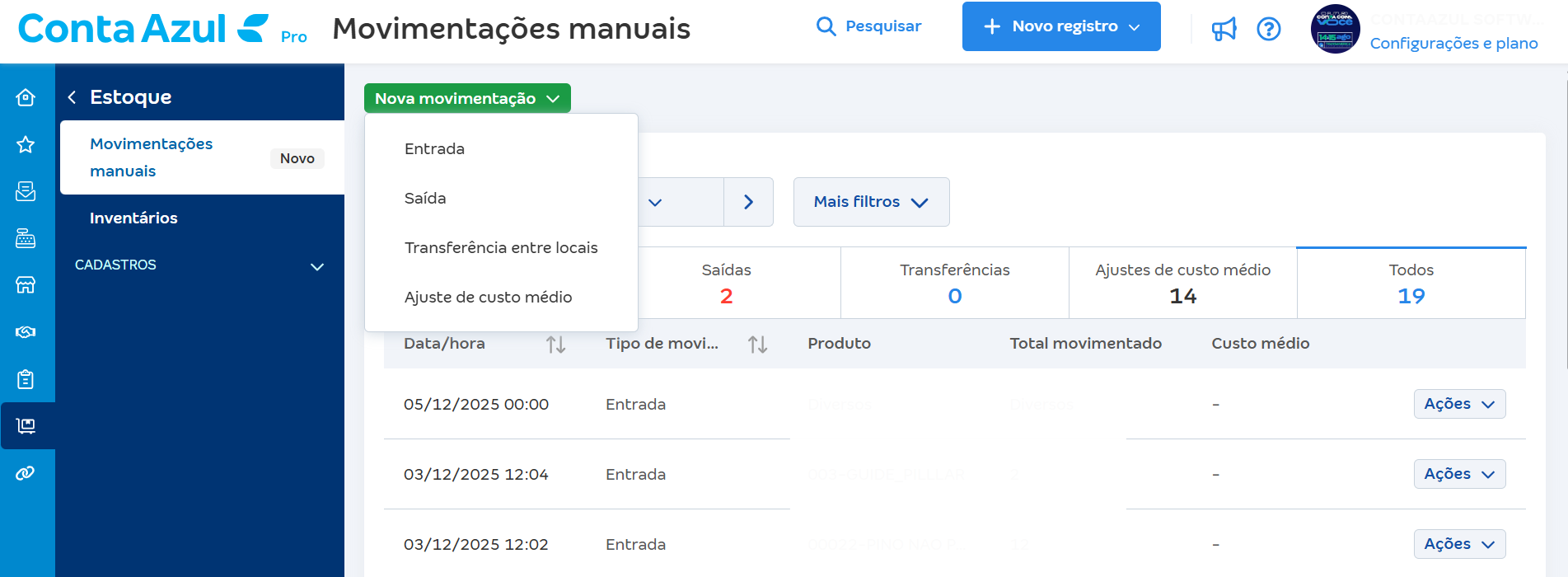Advance the date period with right arrow
Screen dimensions: 1568x577
click(x=748, y=202)
